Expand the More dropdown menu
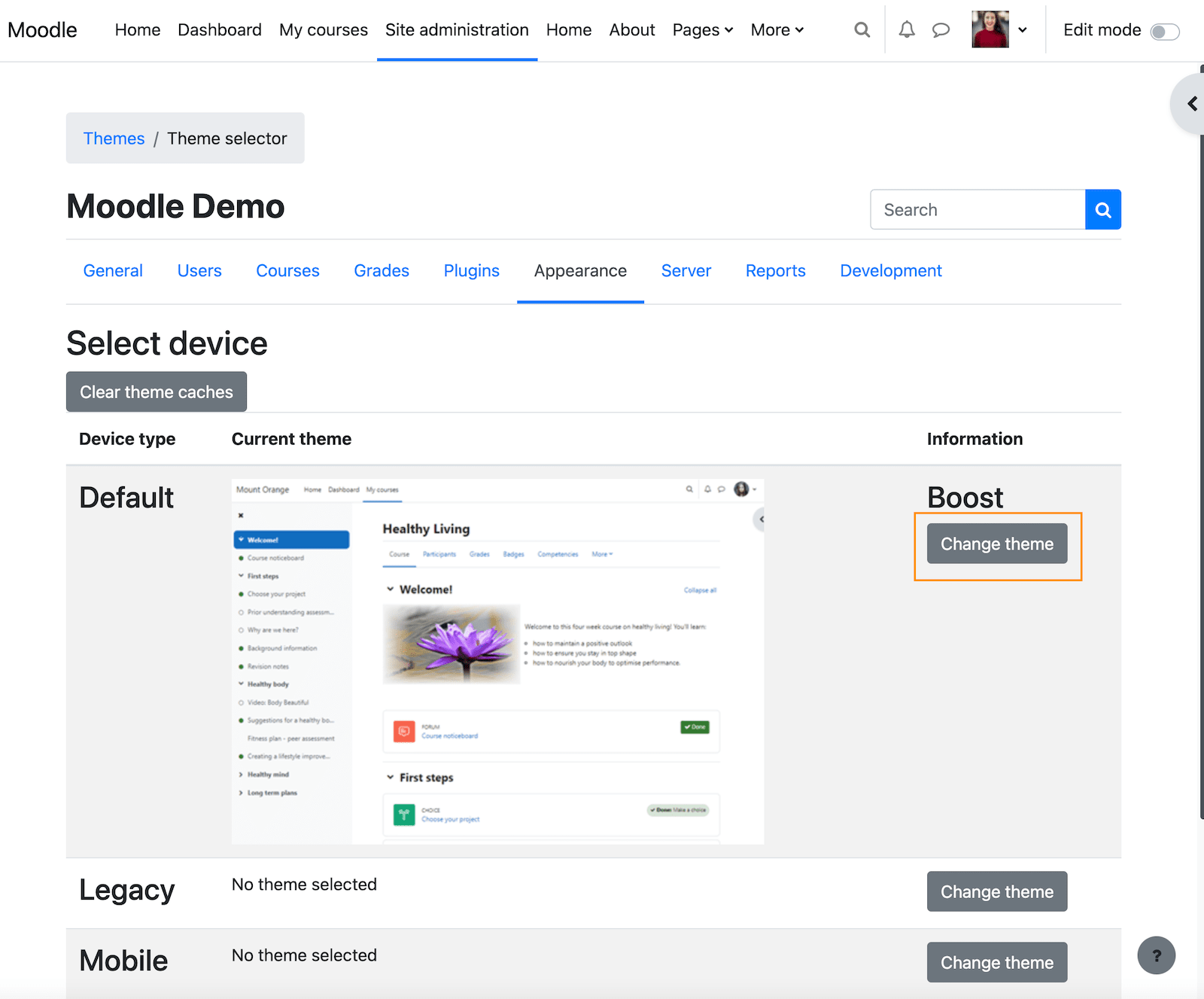Viewport: 1204px width, 999px height. 777,30
